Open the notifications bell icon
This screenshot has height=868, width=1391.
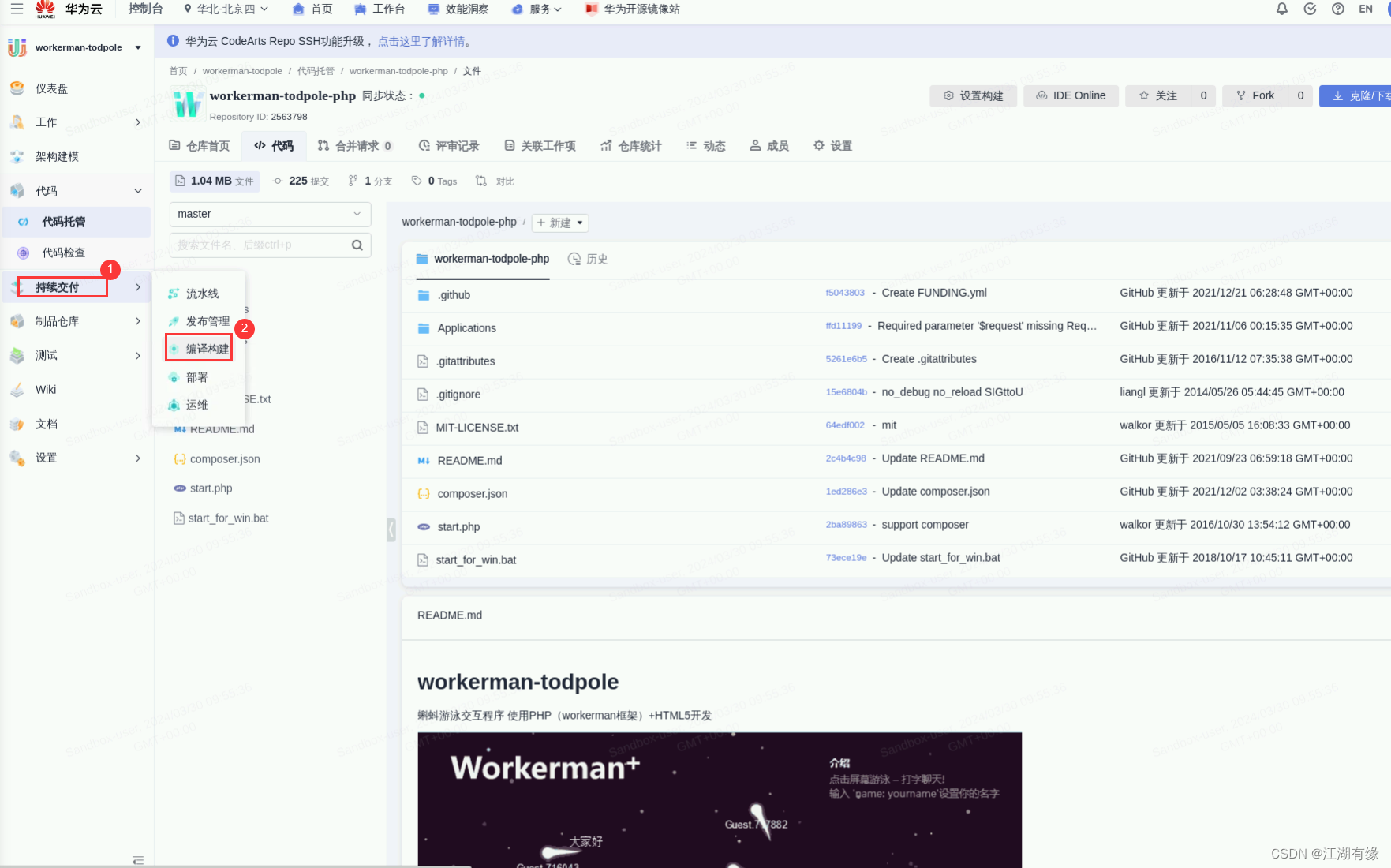[x=1282, y=9]
